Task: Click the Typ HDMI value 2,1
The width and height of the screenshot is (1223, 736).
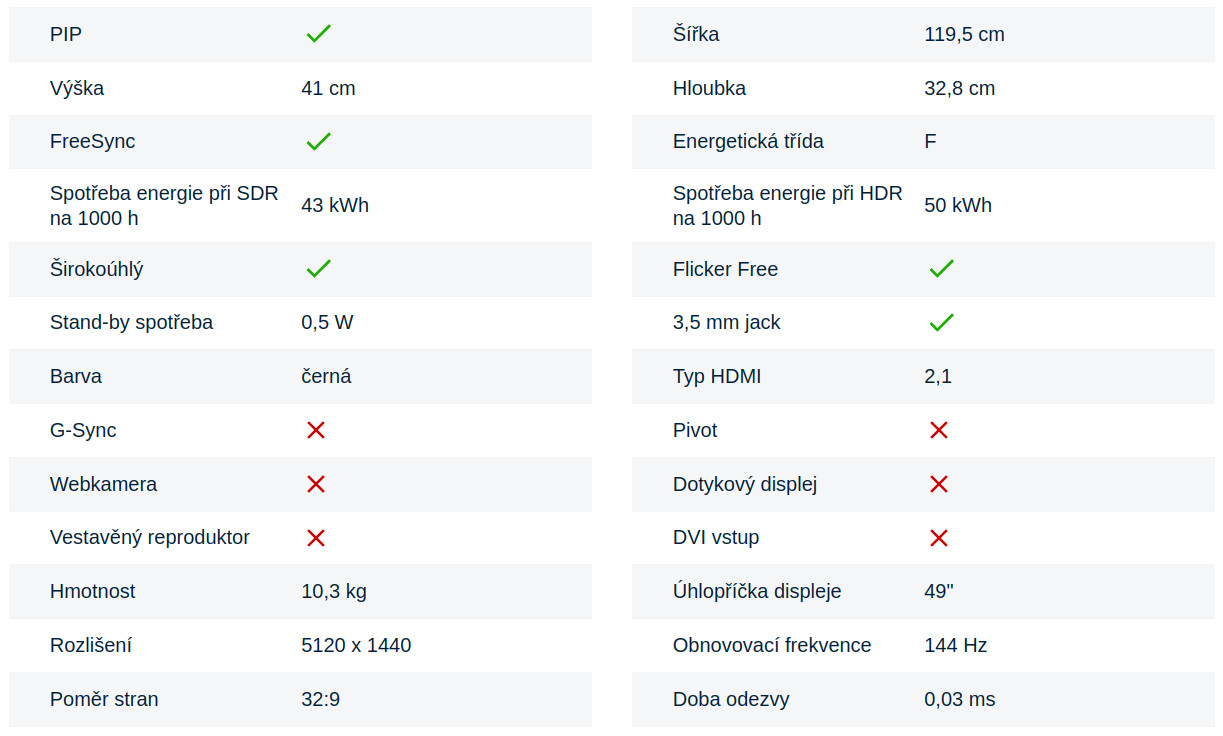Action: 938,377
